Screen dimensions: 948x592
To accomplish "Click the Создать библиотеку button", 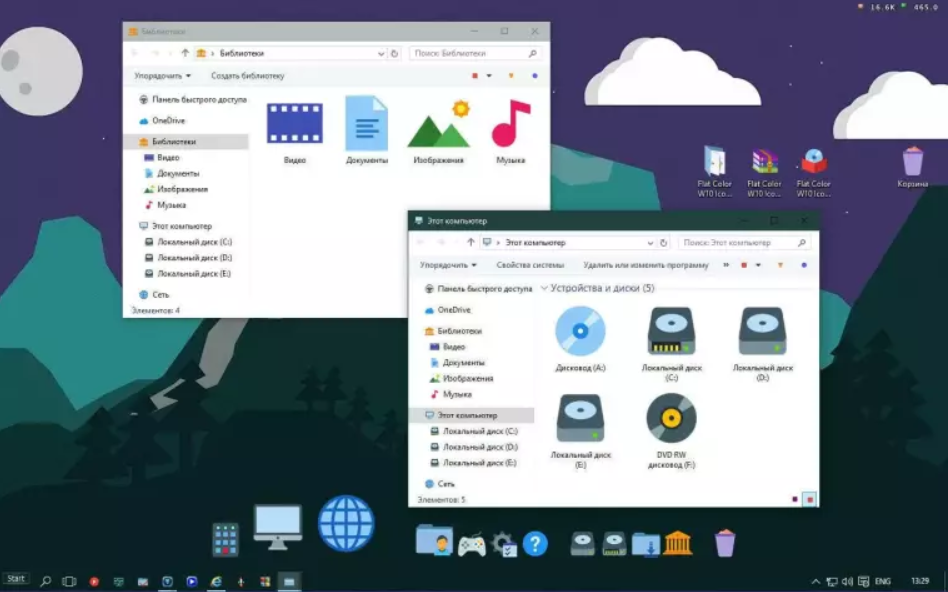I will click(x=247, y=76).
